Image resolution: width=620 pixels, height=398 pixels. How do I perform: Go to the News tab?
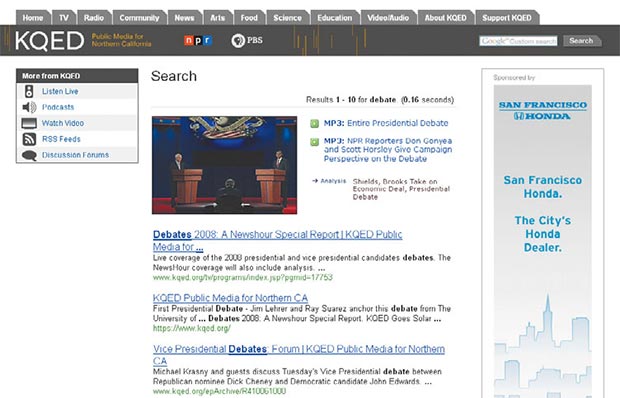pos(184,18)
